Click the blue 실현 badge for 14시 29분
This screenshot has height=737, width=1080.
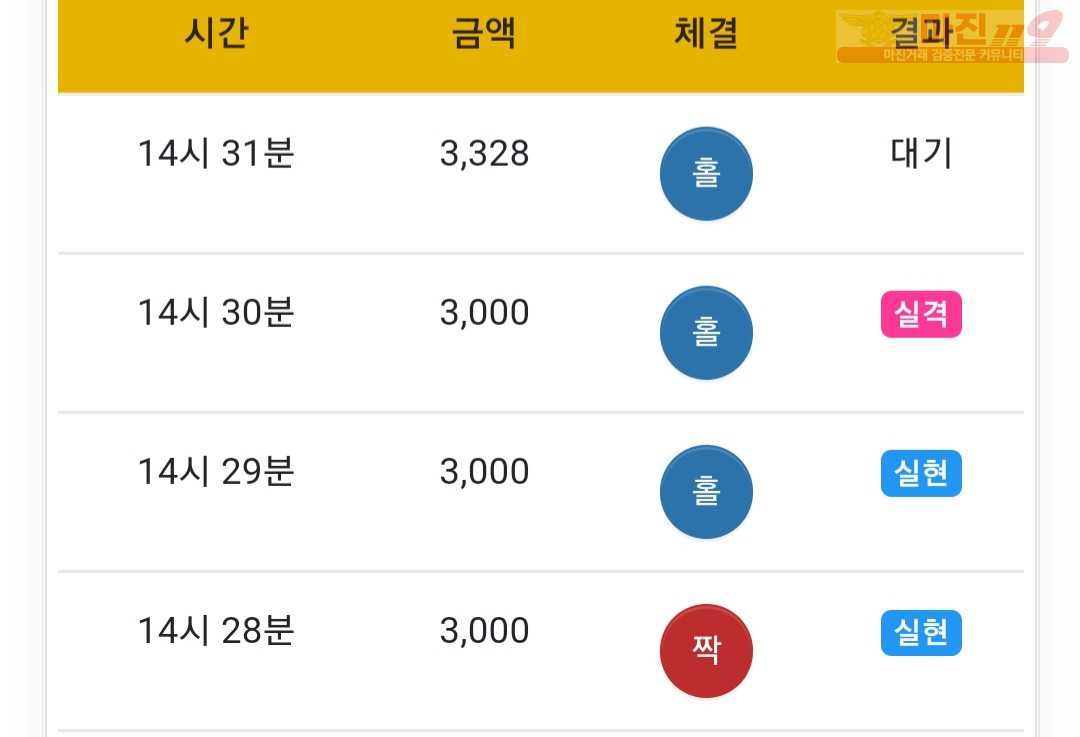pyautogui.click(x=921, y=473)
